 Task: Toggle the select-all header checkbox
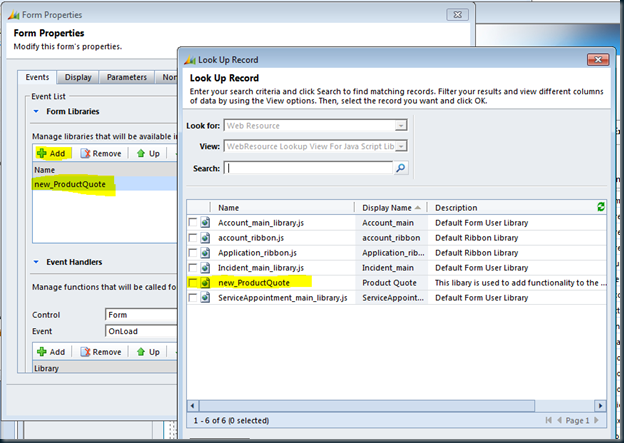192,207
